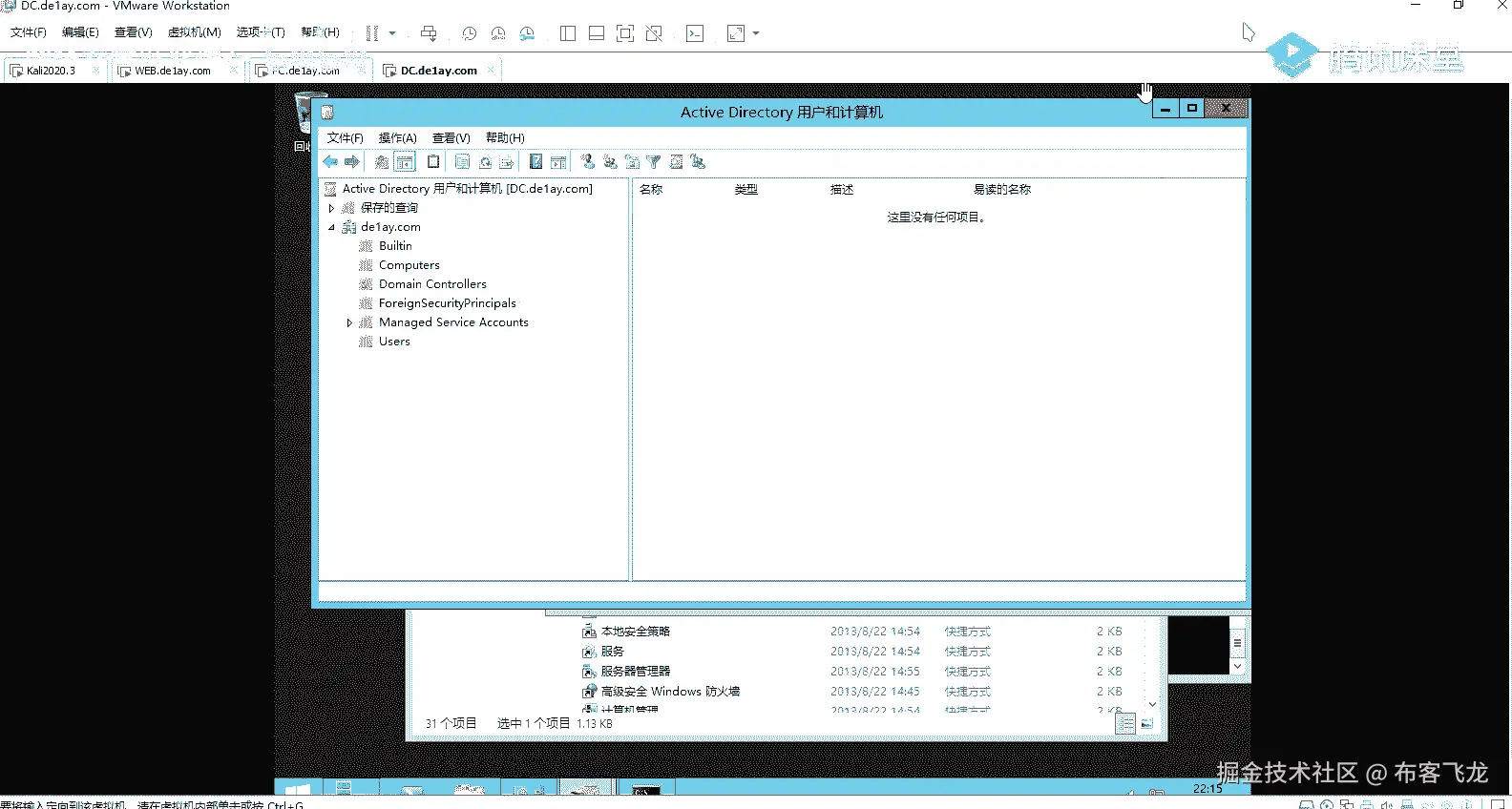This screenshot has width=1512, height=809.
Task: Click VMware take snapshot icon
Action: 470,33
